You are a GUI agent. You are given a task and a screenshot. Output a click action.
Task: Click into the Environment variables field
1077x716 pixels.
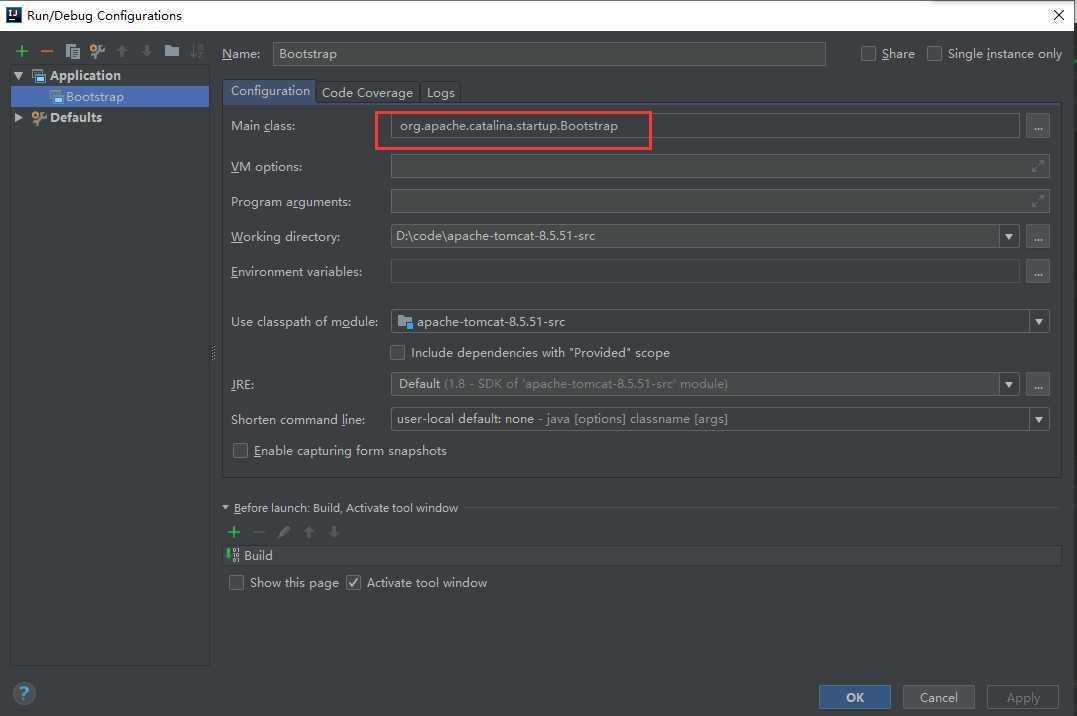tap(705, 271)
